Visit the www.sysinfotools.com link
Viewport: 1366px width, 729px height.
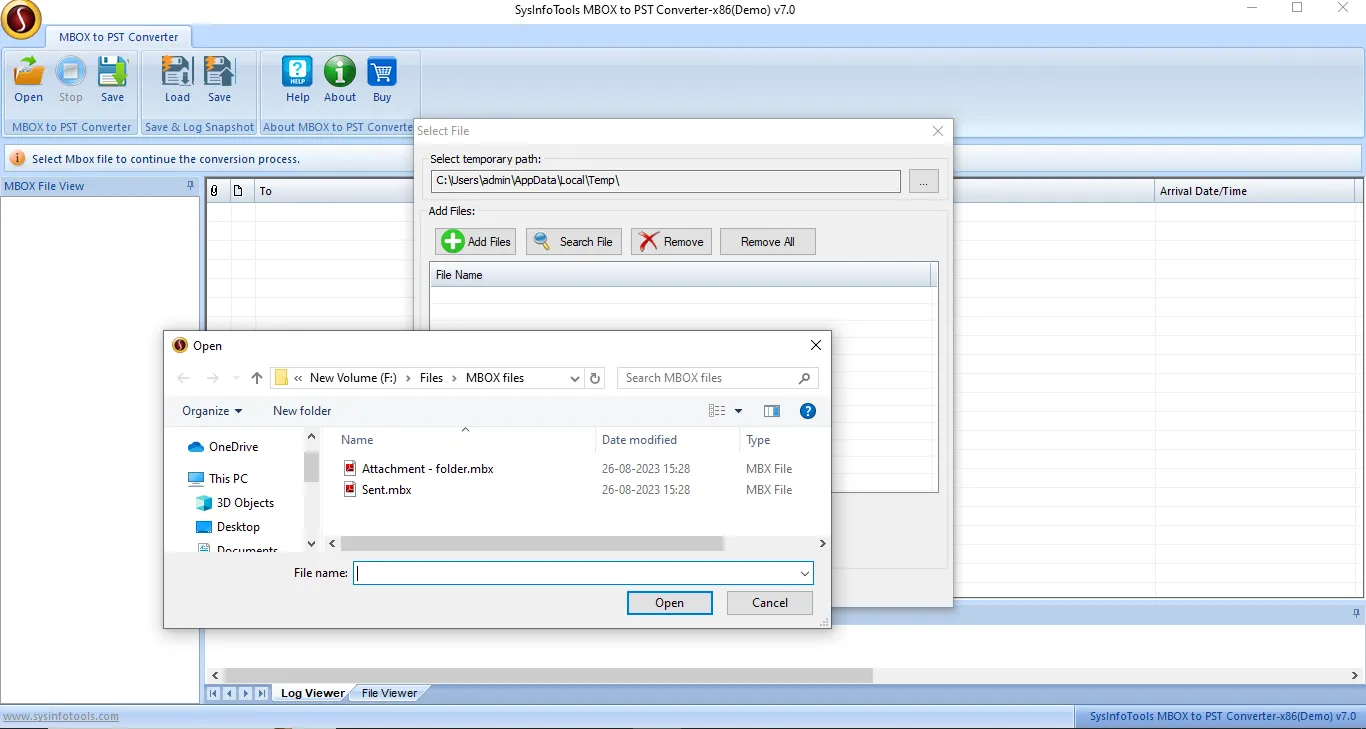click(x=60, y=716)
